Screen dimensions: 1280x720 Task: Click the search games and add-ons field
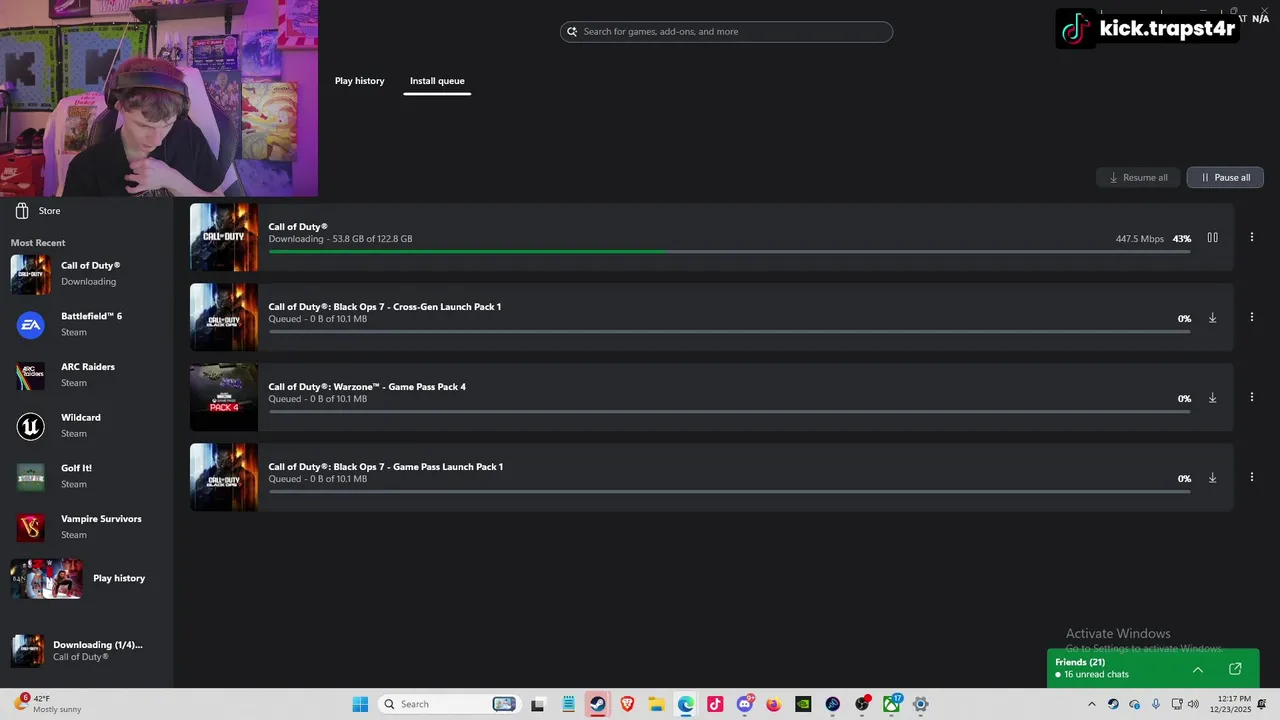pos(726,32)
